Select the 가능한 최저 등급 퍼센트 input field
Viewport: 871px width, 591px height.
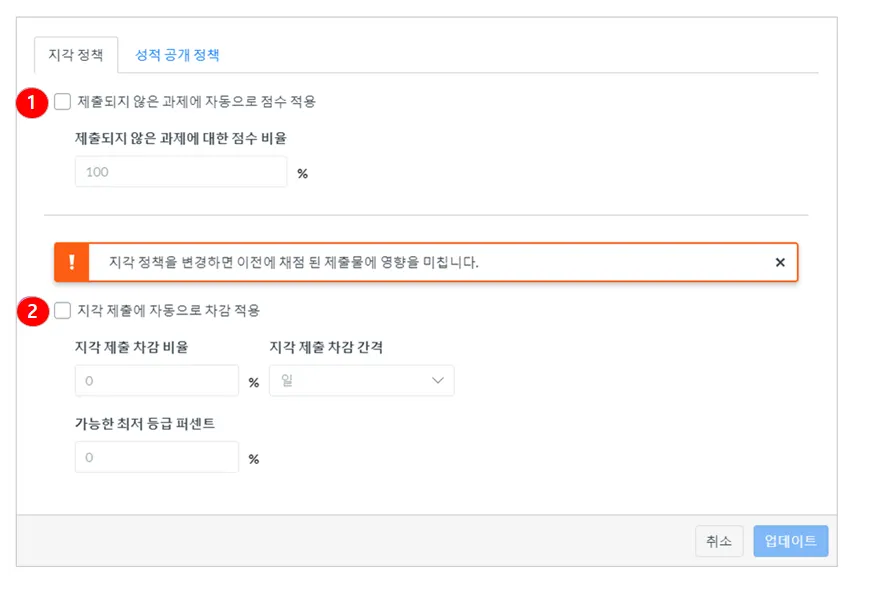tap(157, 458)
